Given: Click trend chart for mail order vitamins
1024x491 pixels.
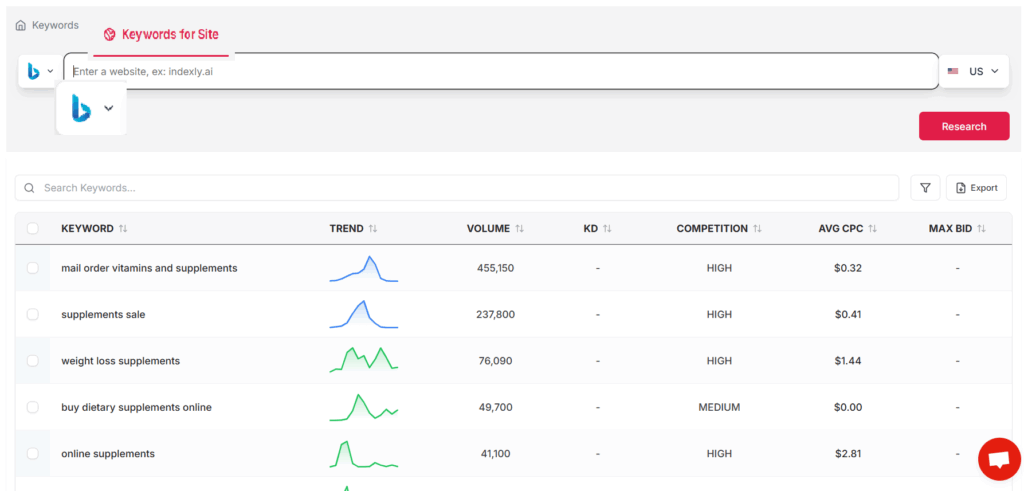Looking at the screenshot, I should click(364, 268).
